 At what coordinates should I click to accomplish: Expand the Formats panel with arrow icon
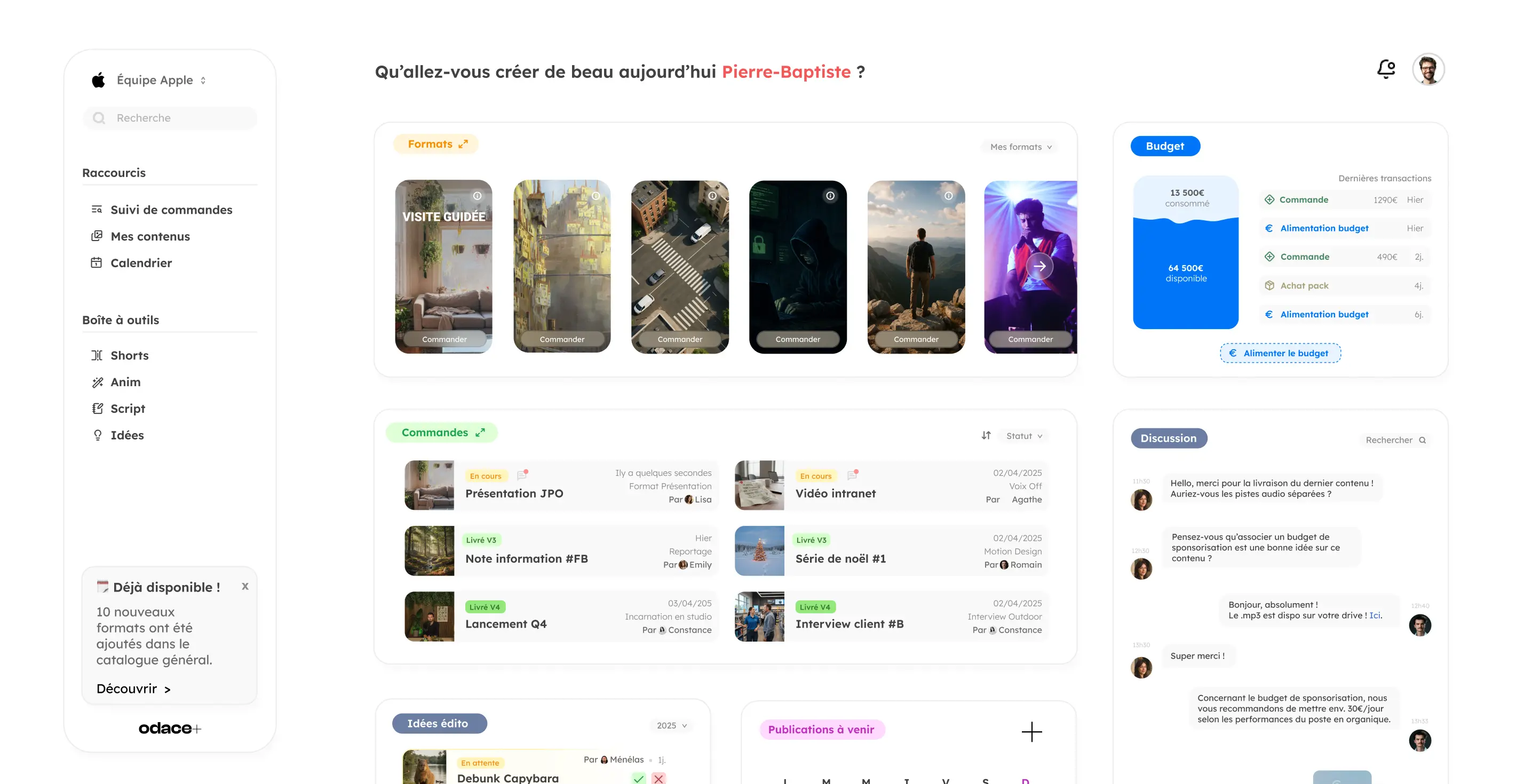pos(463,143)
